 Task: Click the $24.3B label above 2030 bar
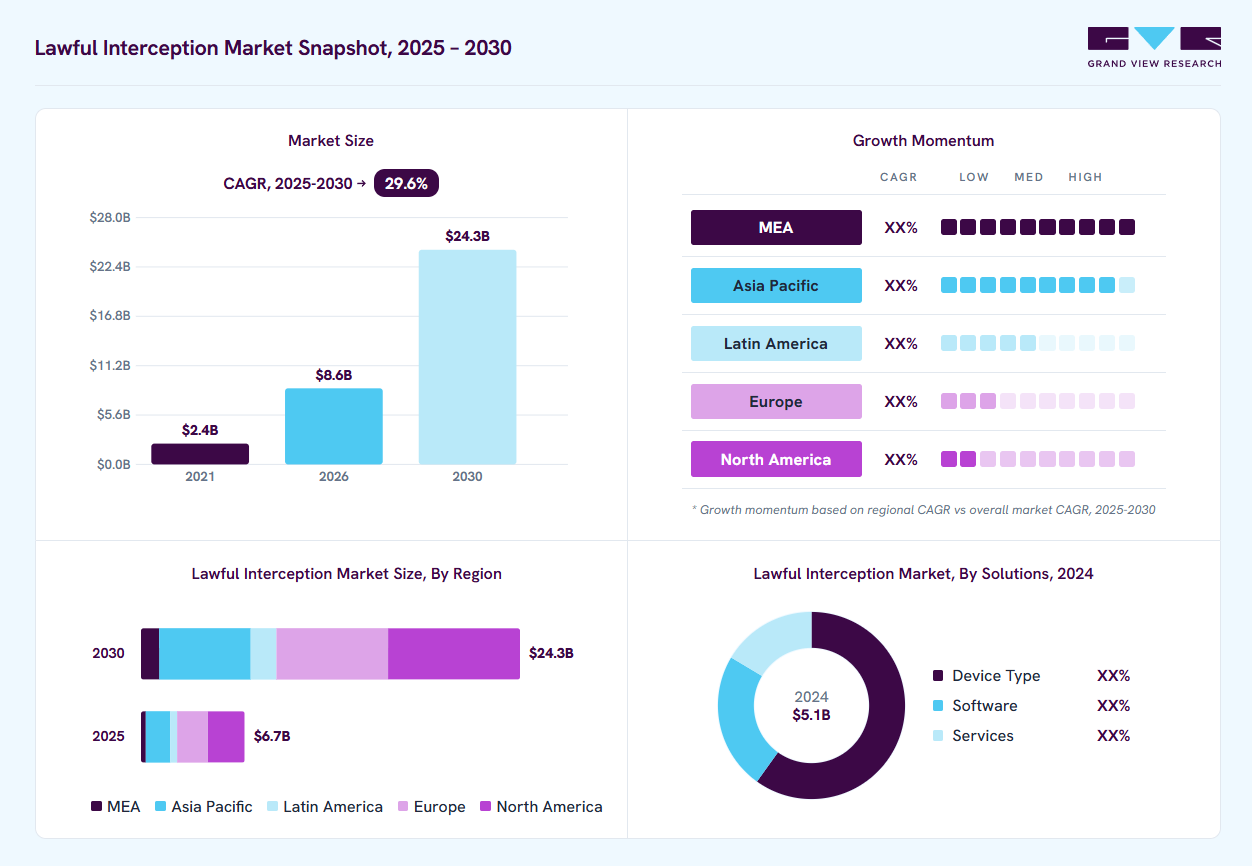[x=467, y=236]
